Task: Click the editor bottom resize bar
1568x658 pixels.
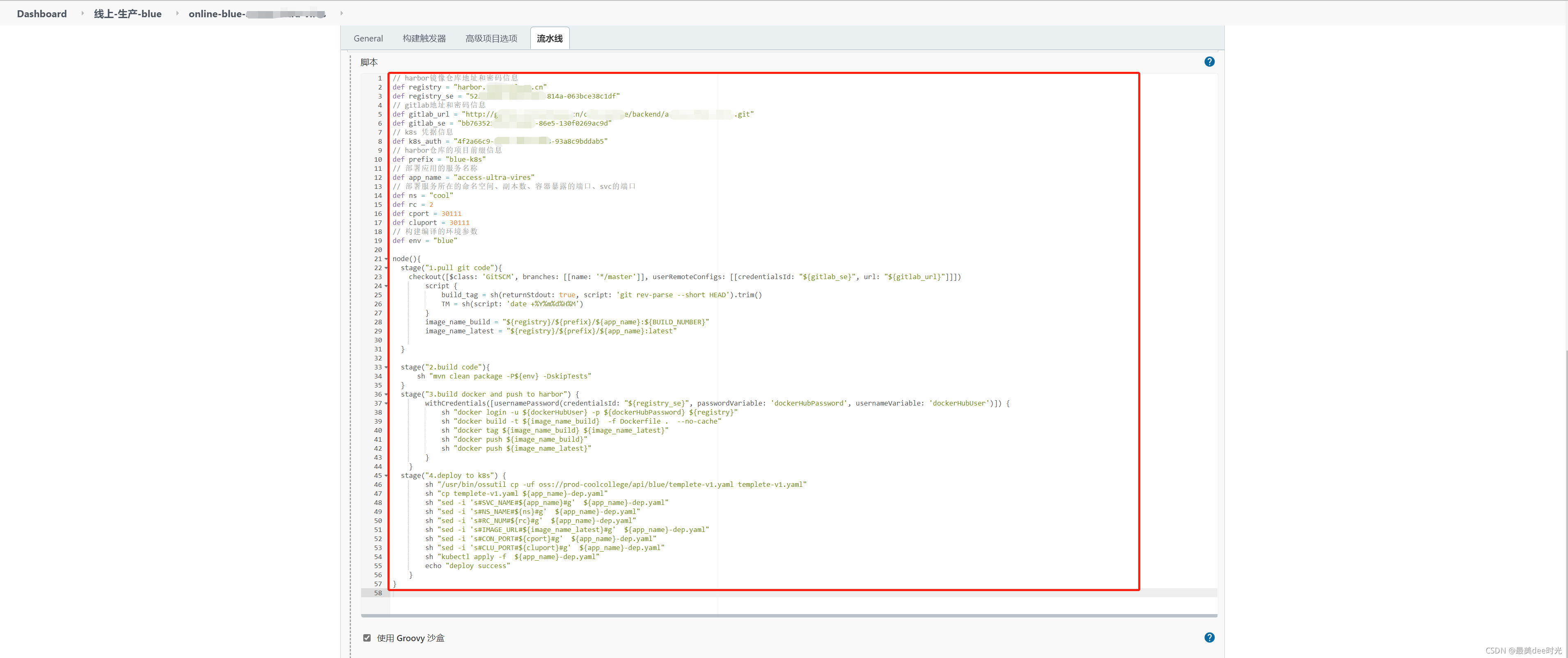Action: tap(789, 615)
